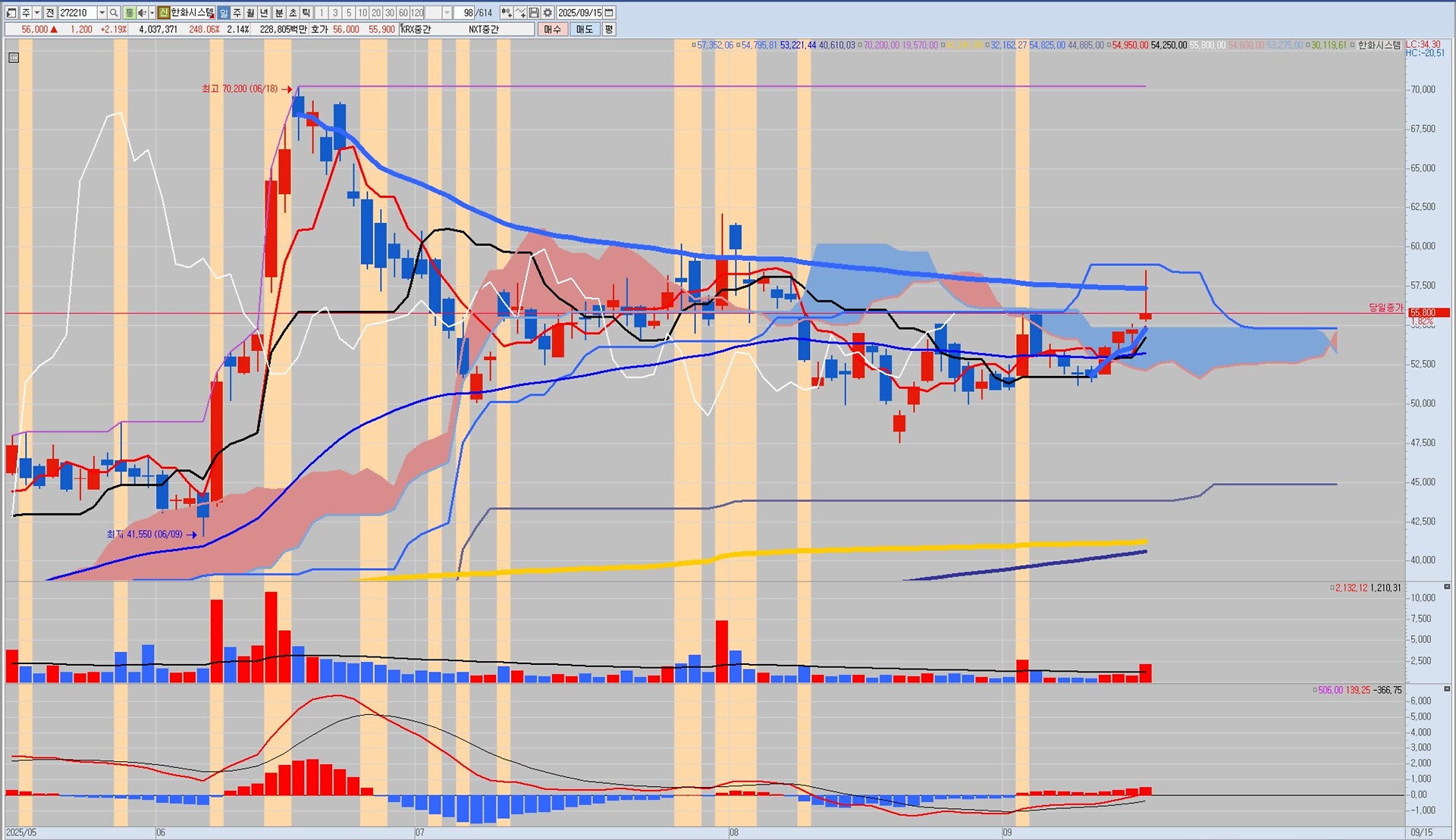Viewport: 1456px width, 840px height.
Task: Select the daily (일) period toggle
Action: click(x=224, y=13)
